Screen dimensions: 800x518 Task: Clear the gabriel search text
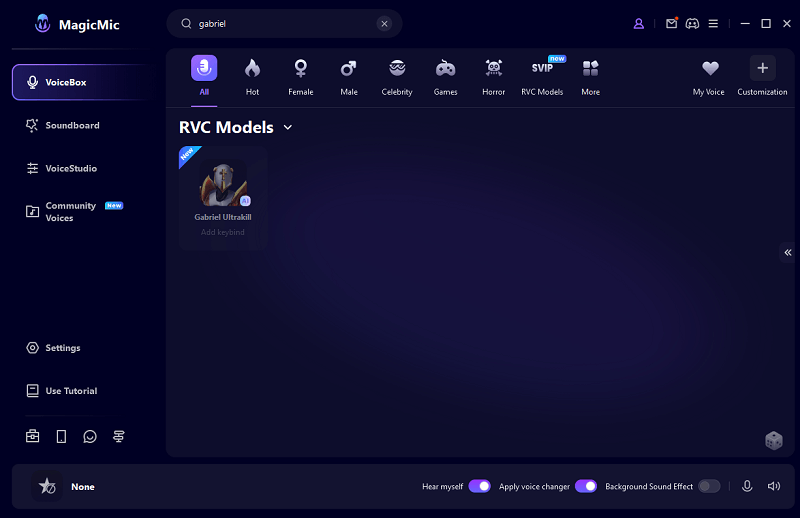coord(384,24)
